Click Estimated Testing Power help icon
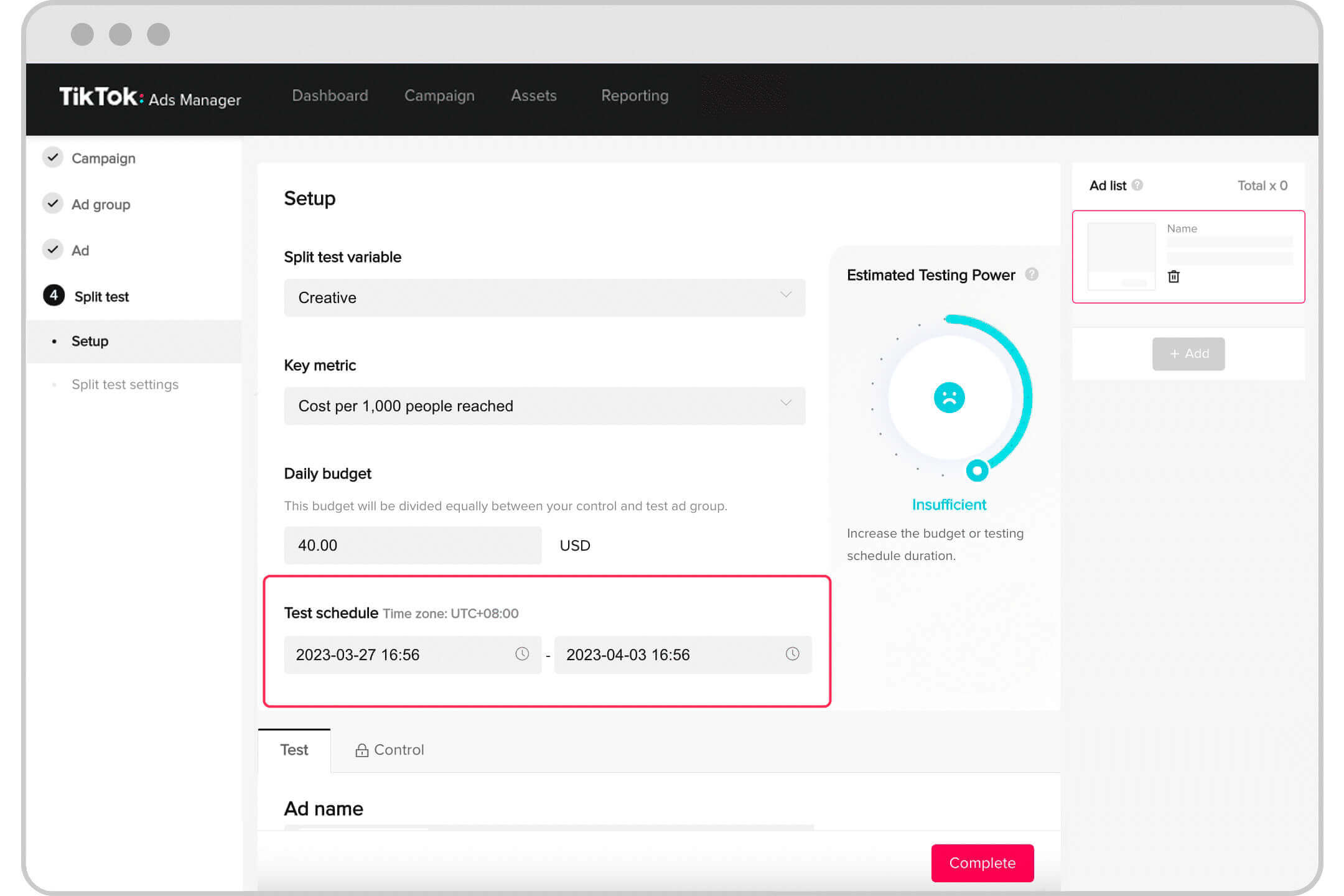1344x896 pixels. click(x=1032, y=274)
